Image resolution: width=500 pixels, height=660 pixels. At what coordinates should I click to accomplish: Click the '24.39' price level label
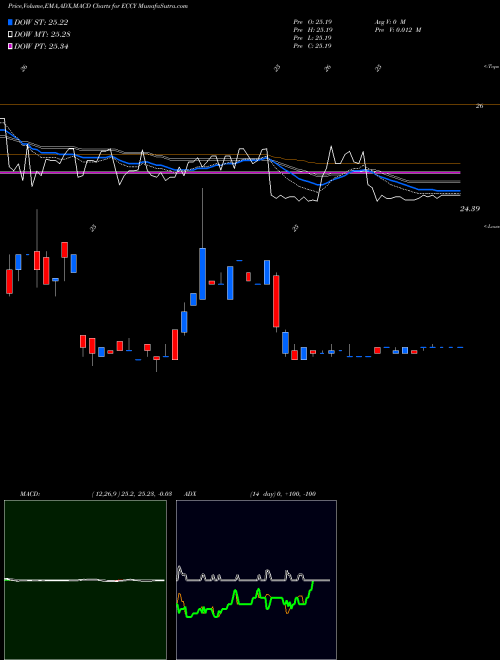[470, 208]
